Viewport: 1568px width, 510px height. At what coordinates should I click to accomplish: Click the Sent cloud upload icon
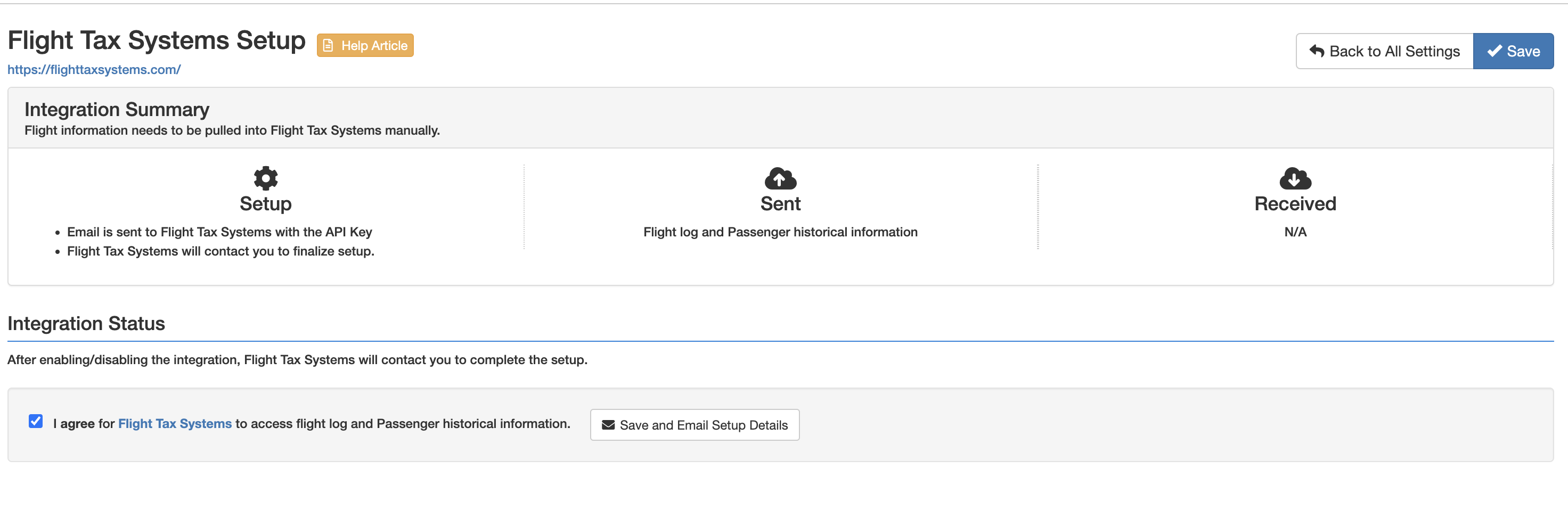pyautogui.click(x=780, y=178)
